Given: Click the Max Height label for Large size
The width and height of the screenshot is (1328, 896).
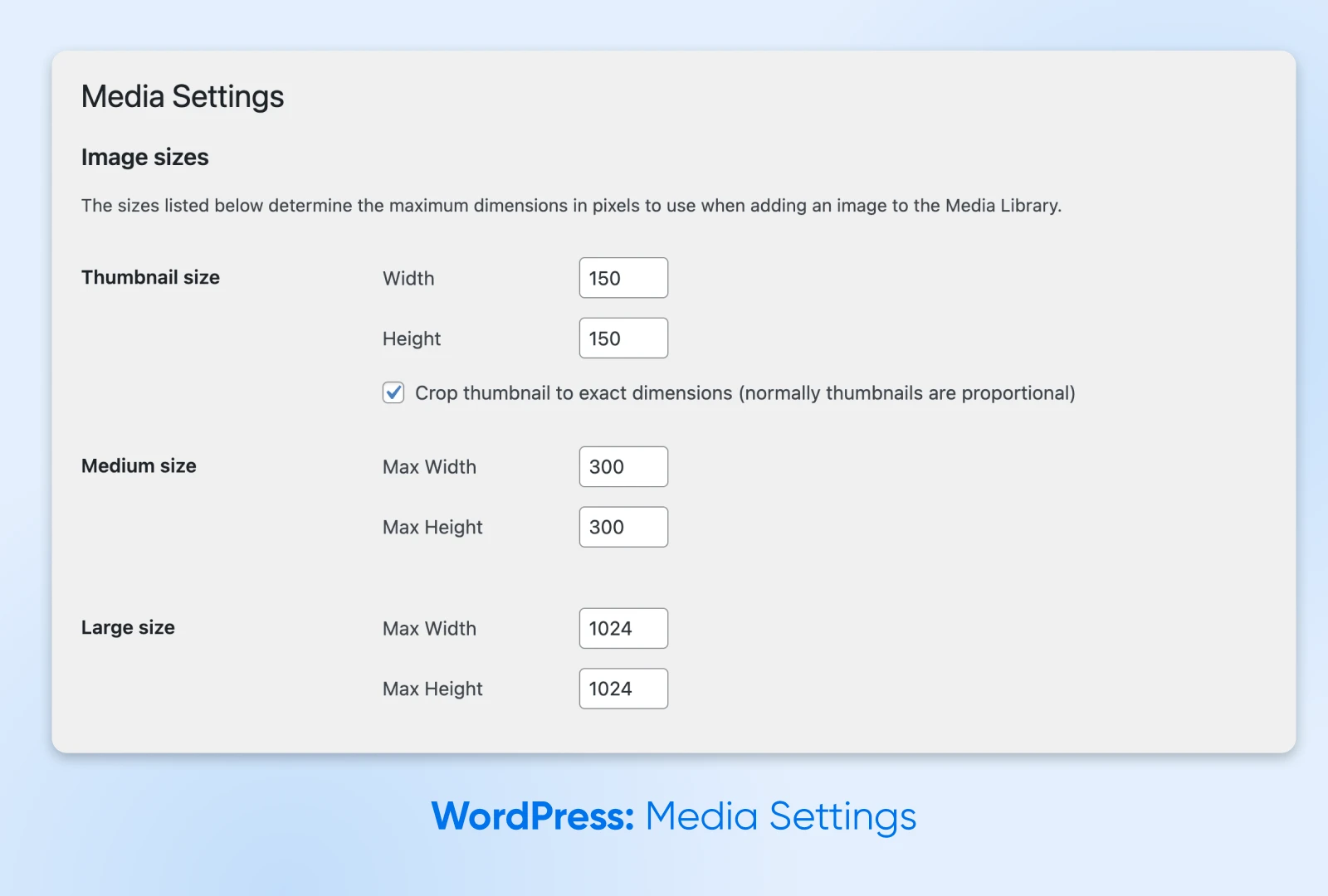Looking at the screenshot, I should 432,689.
